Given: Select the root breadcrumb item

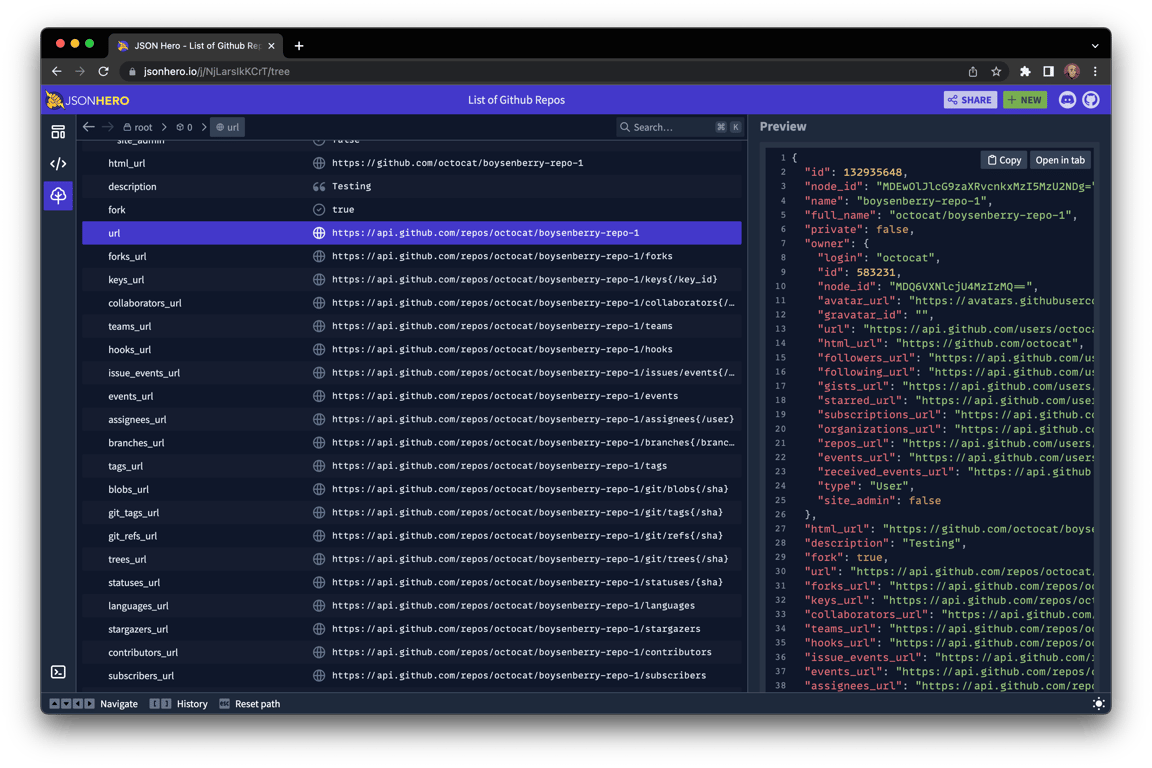Looking at the screenshot, I should (138, 127).
